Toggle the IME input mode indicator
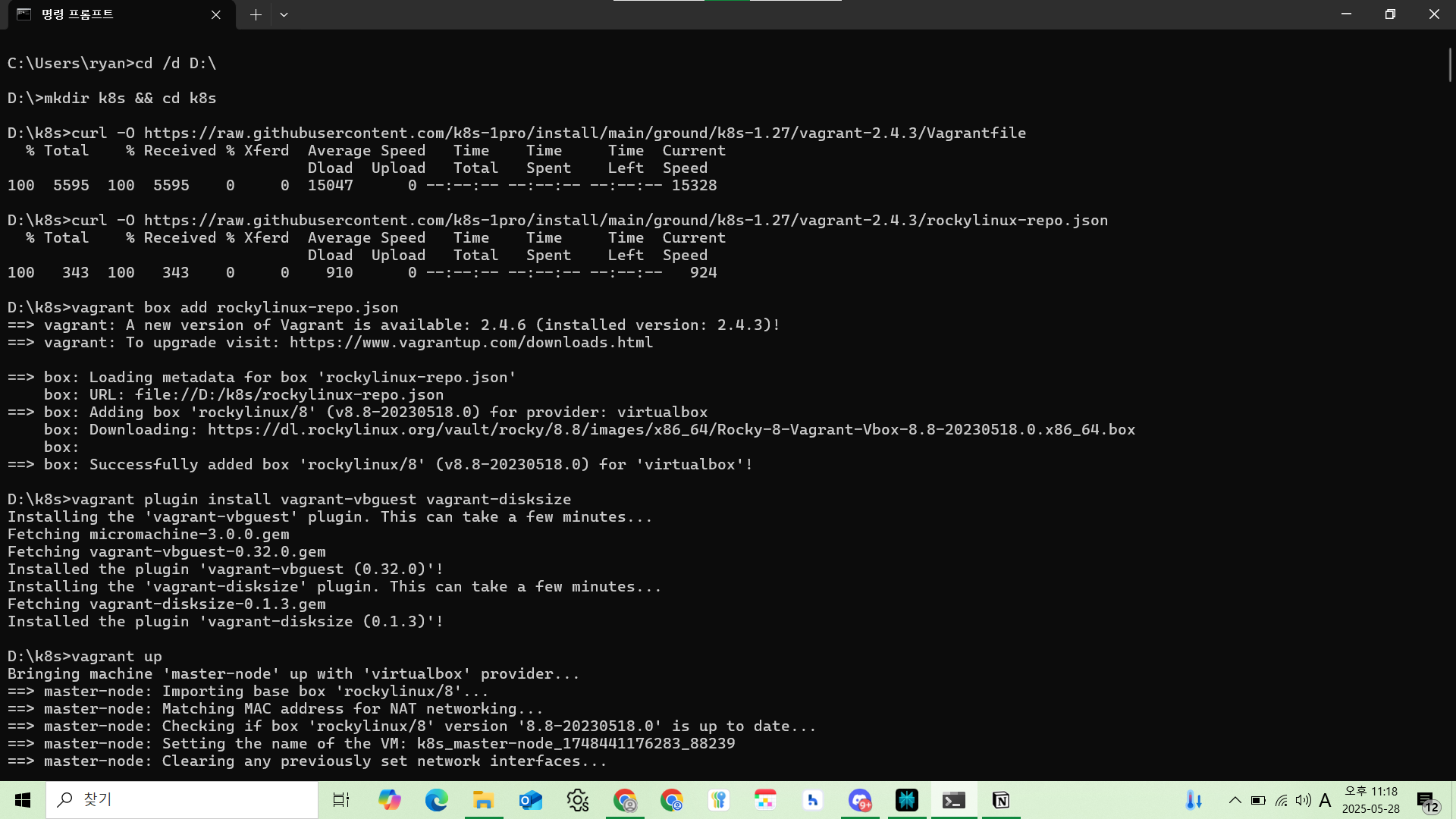Image resolution: width=1456 pixels, height=819 pixels. point(1326,800)
